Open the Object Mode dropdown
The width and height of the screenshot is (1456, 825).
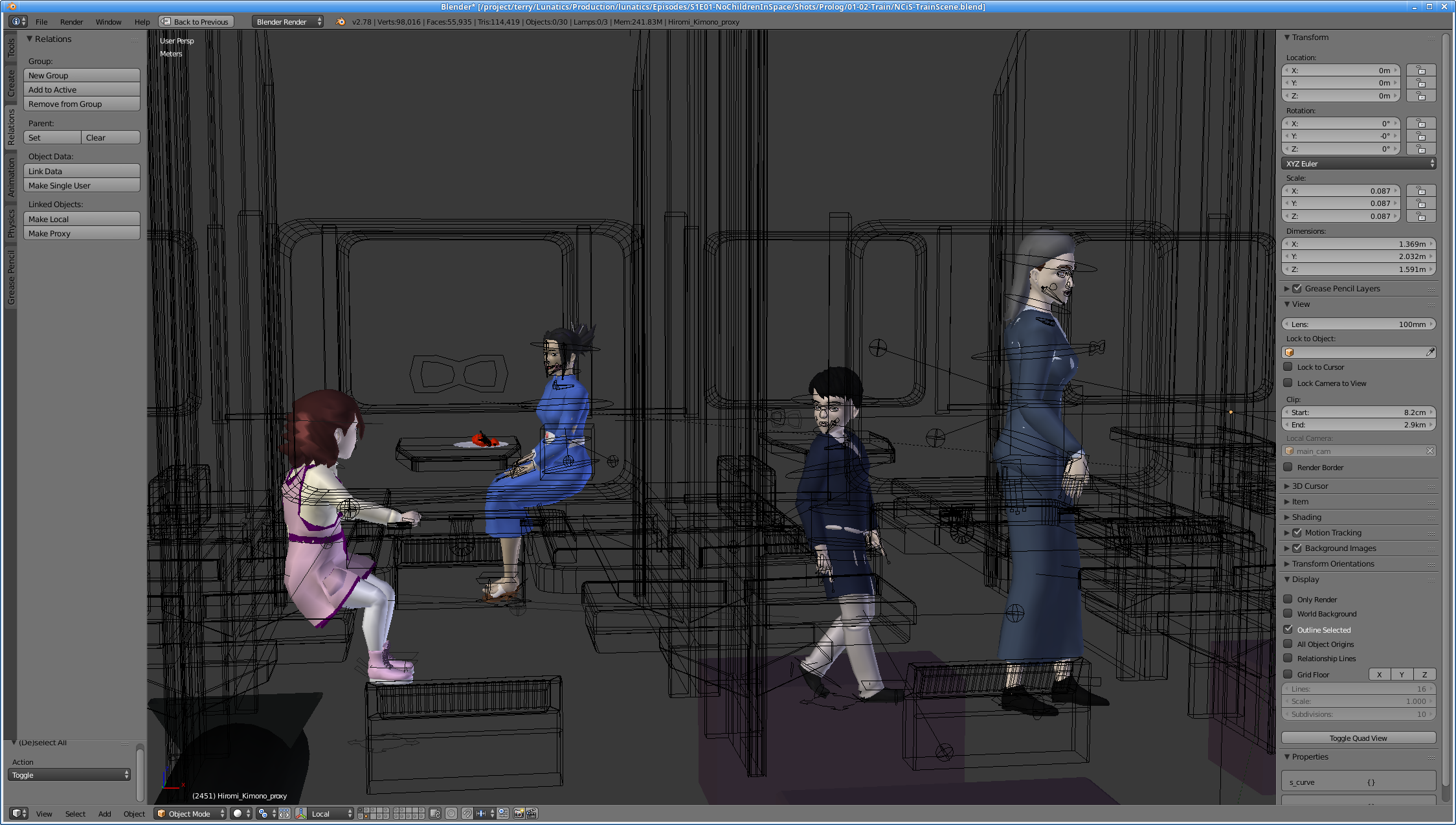coord(190,813)
